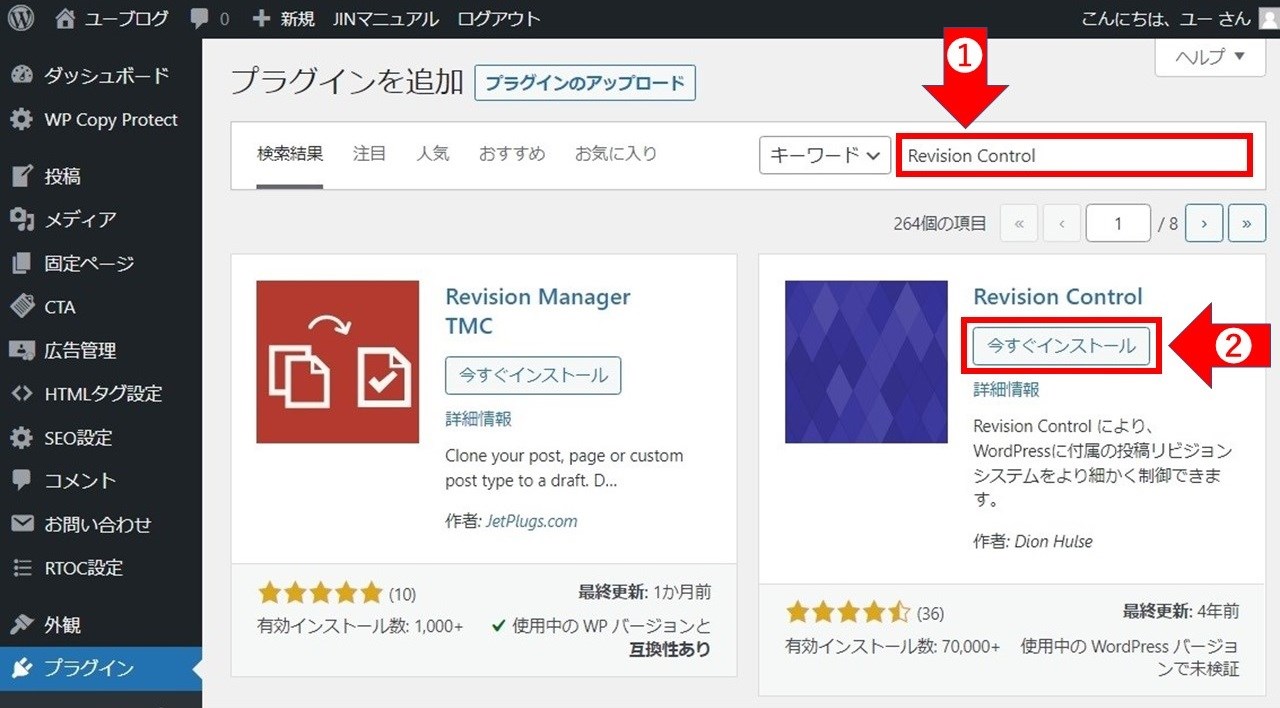Click the (36) rating count

point(930,613)
